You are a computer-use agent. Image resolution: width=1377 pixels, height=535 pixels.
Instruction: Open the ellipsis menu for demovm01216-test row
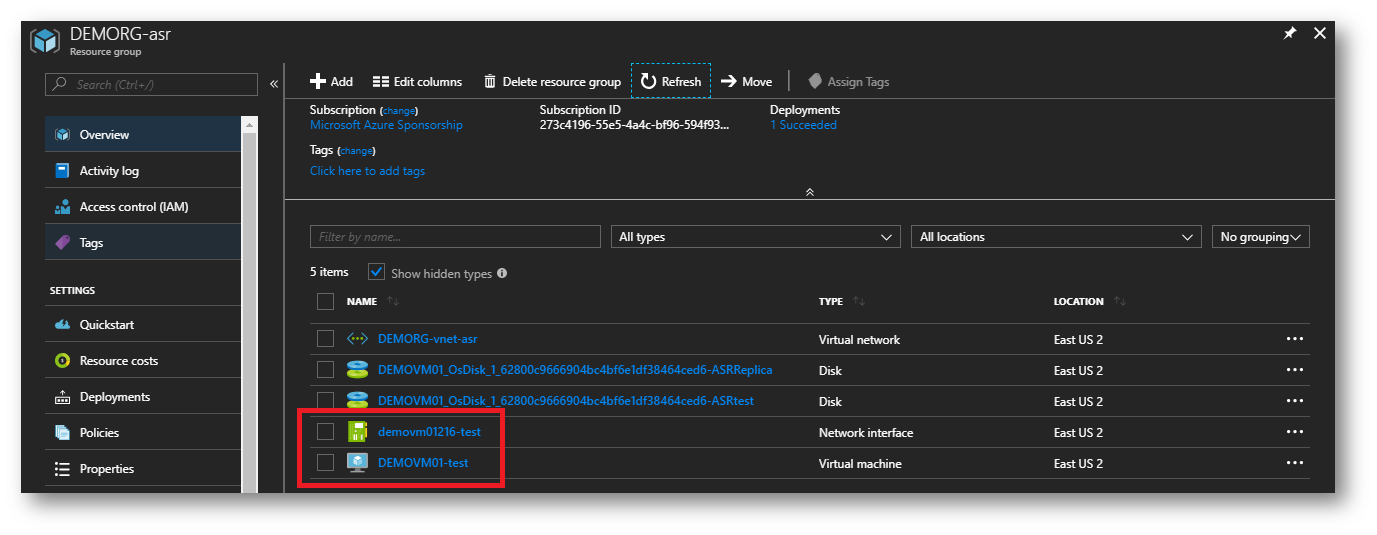pyautogui.click(x=1295, y=432)
